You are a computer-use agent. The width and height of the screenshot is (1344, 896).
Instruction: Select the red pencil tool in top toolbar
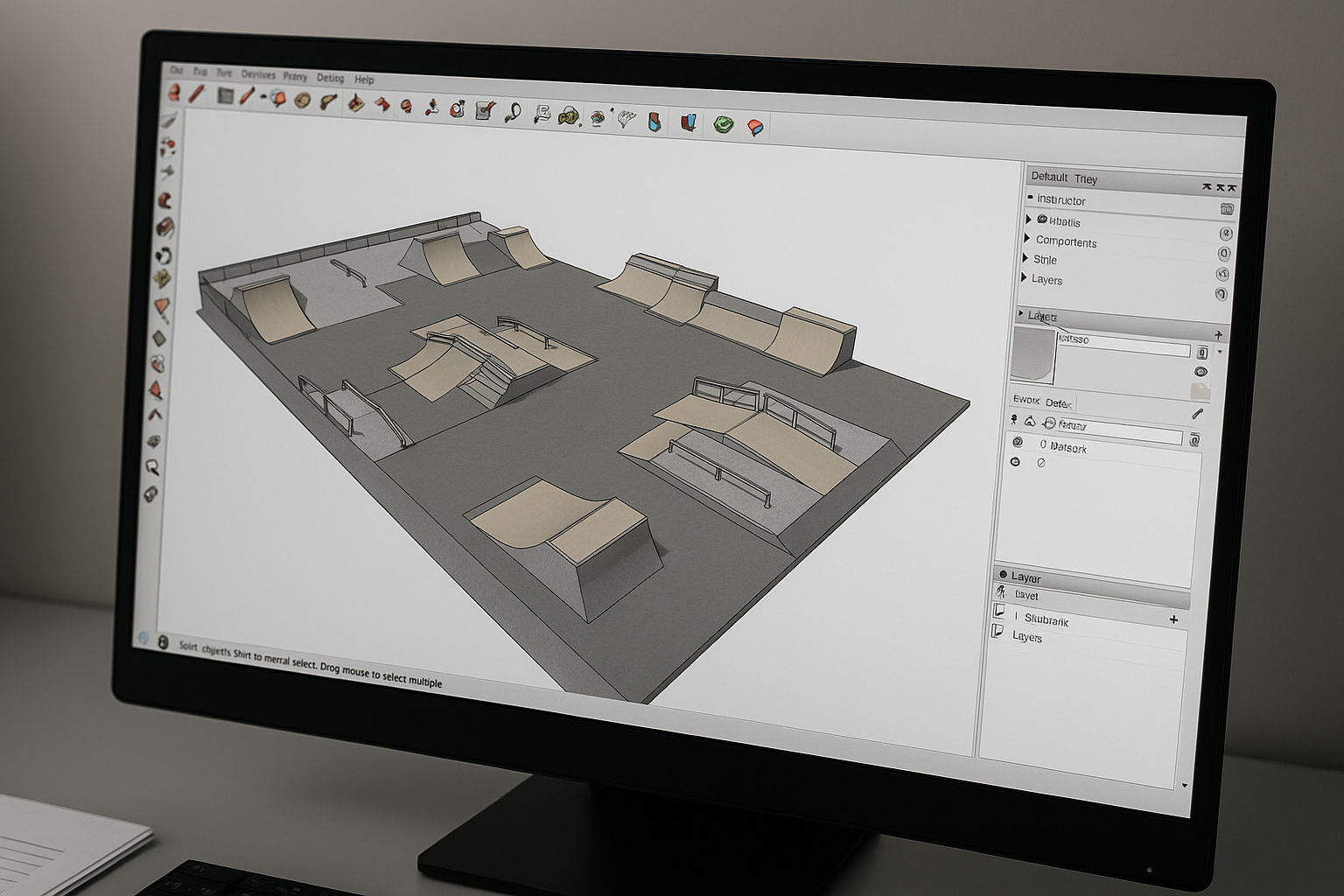(197, 94)
